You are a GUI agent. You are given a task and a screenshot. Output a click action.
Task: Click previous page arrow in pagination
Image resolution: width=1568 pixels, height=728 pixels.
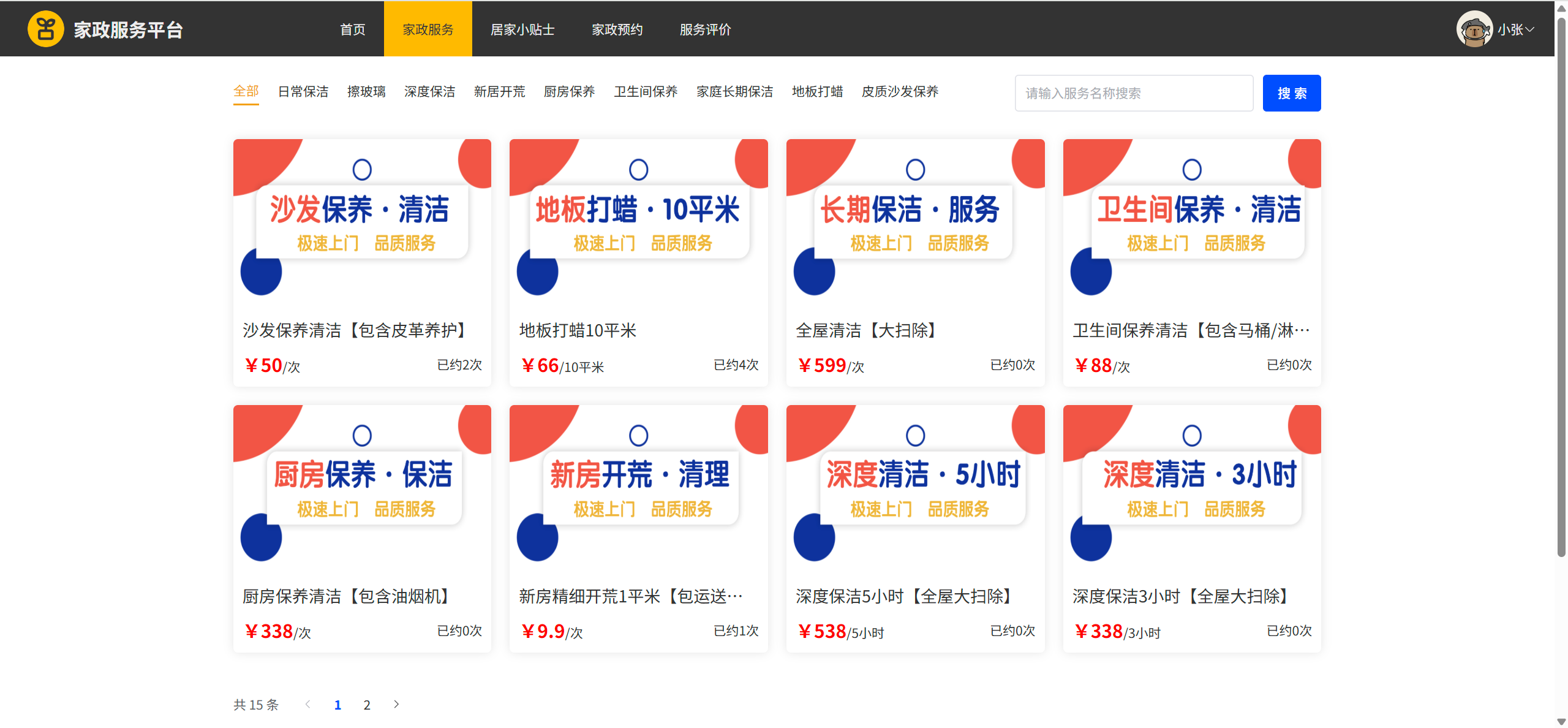click(307, 704)
